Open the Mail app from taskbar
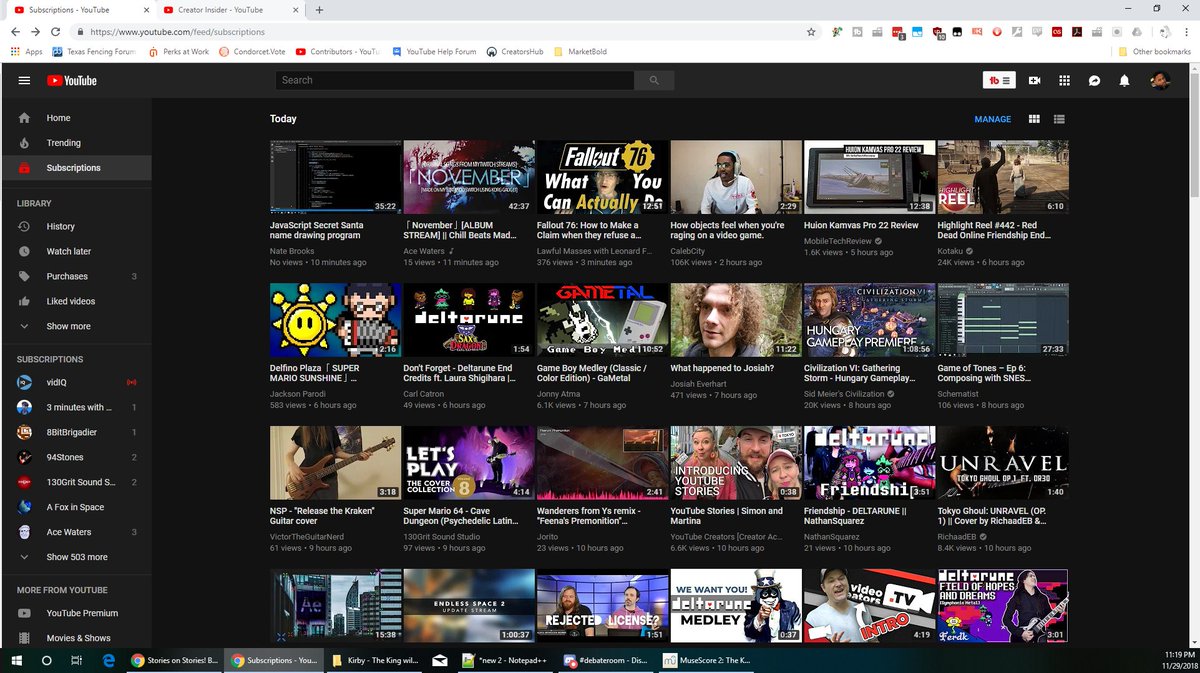This screenshot has width=1200, height=673. (440, 661)
